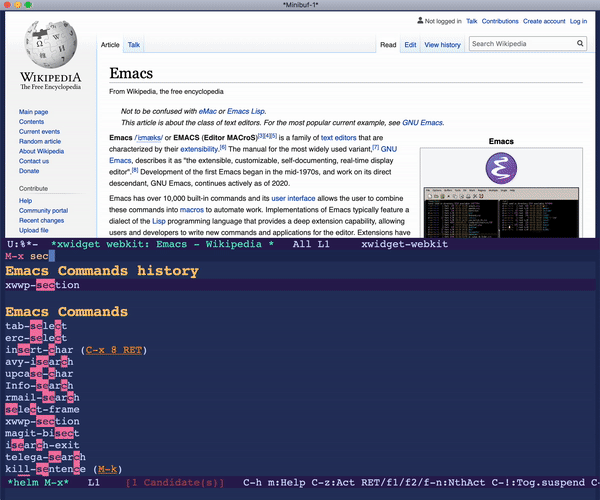Click the search magnifier icon
This screenshot has height=500, width=600.
coord(580,44)
